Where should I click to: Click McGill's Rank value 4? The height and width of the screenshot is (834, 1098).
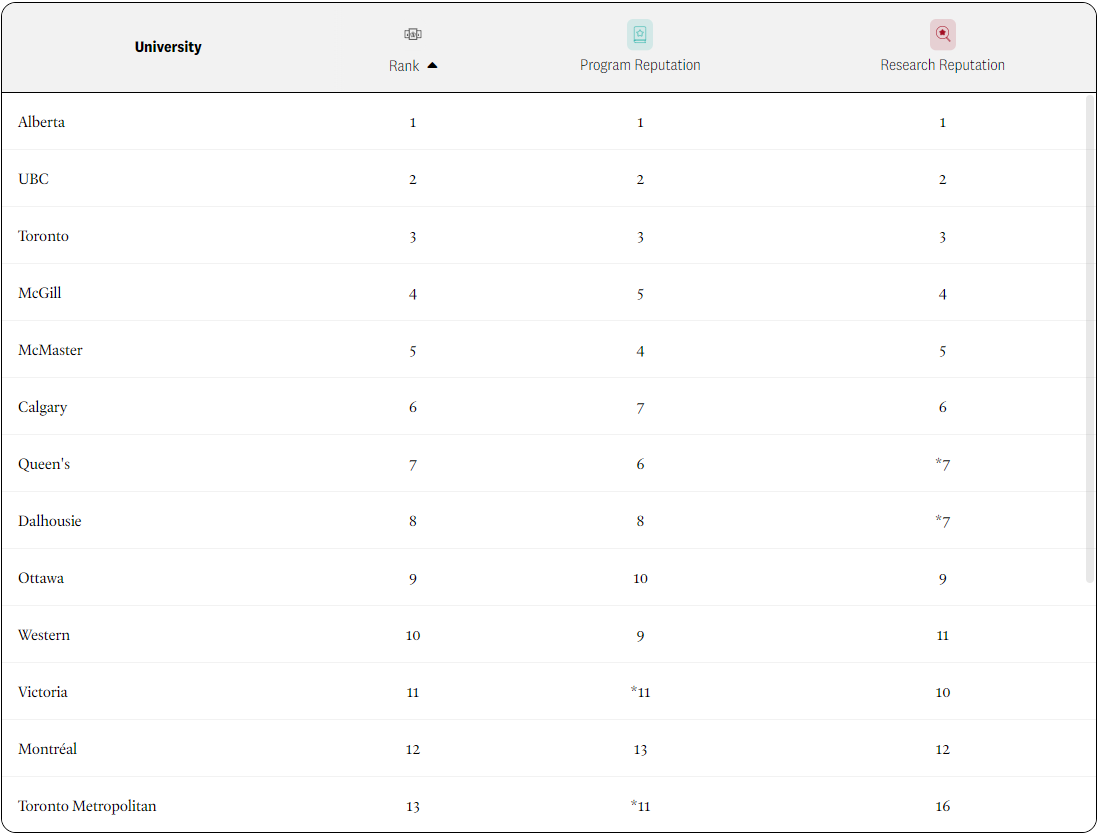pos(413,294)
